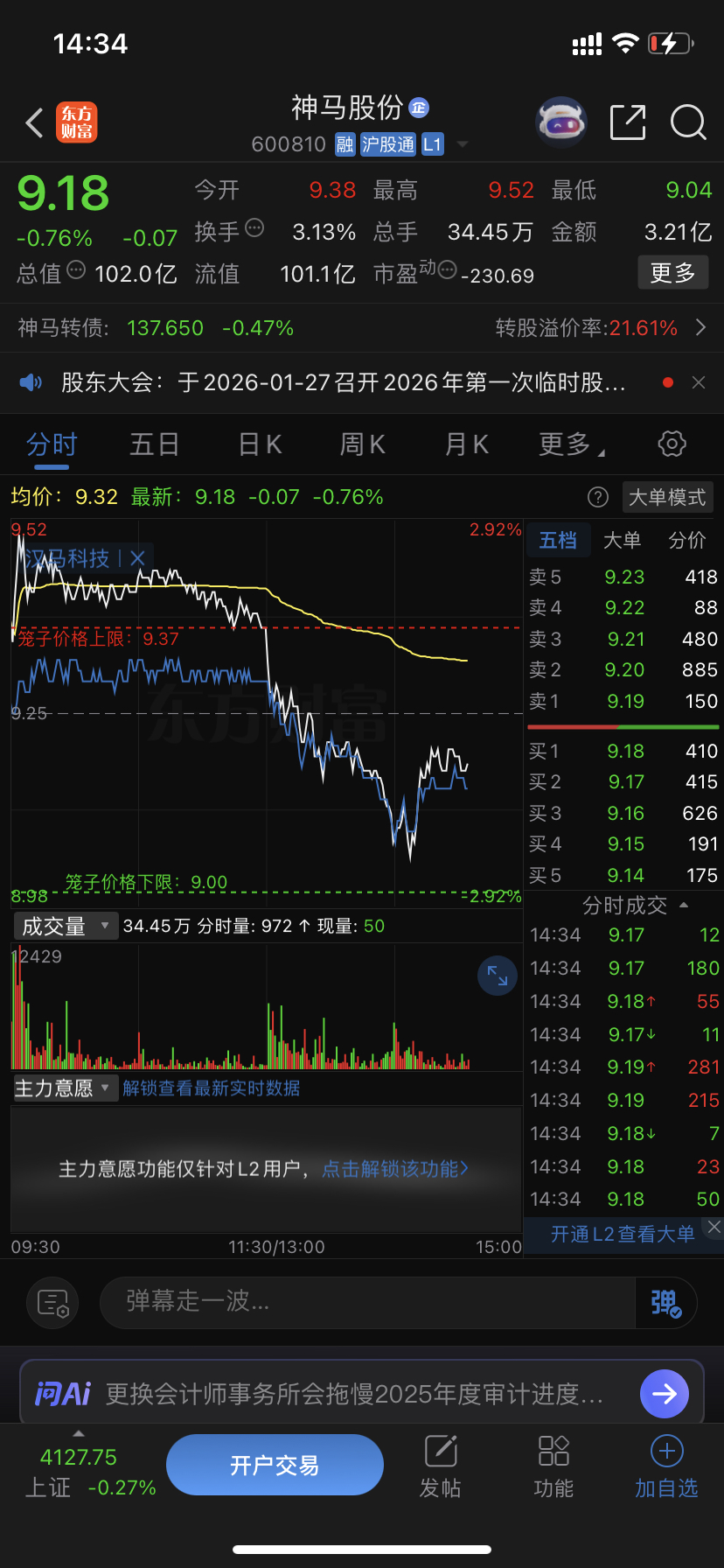Screen dimensions: 724x1568
Task: Tap the 买5 9.14 order row
Action: pyautogui.click(x=623, y=875)
